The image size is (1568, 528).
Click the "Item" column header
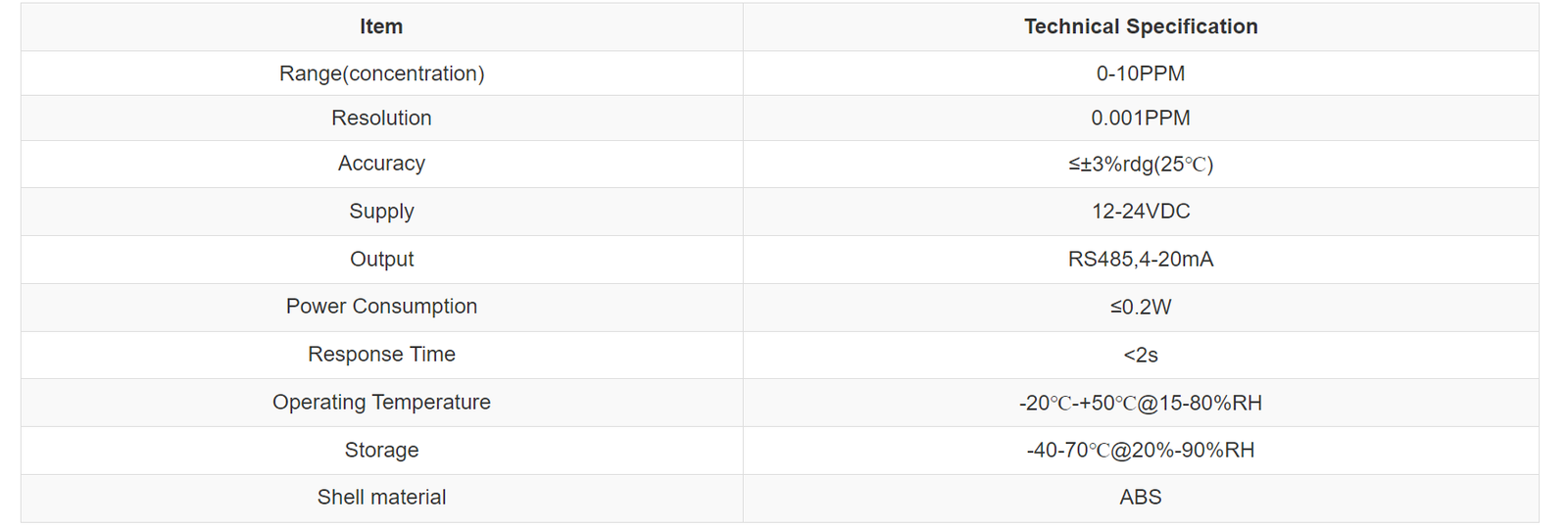click(381, 26)
